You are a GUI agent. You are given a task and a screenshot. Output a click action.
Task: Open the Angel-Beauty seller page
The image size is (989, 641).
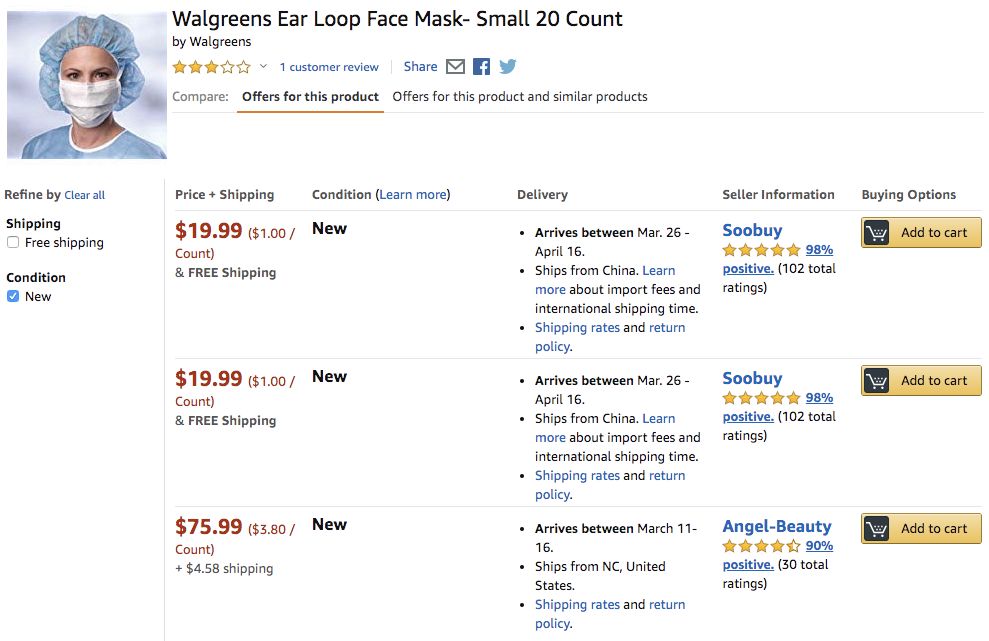click(x=777, y=526)
